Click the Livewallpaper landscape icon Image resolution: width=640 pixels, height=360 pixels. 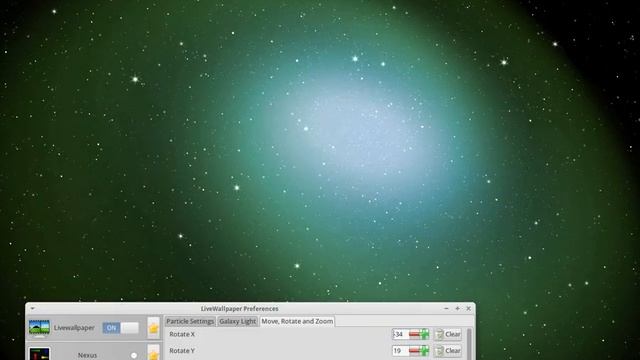click(x=39, y=328)
